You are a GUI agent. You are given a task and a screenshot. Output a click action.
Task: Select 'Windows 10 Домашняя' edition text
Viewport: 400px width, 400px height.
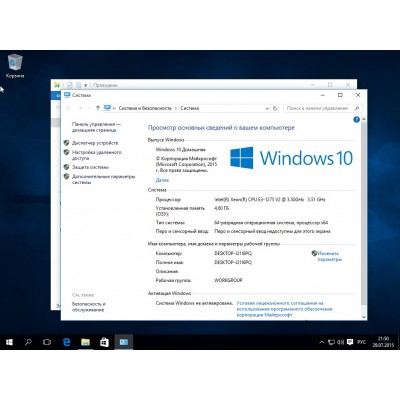181,150
